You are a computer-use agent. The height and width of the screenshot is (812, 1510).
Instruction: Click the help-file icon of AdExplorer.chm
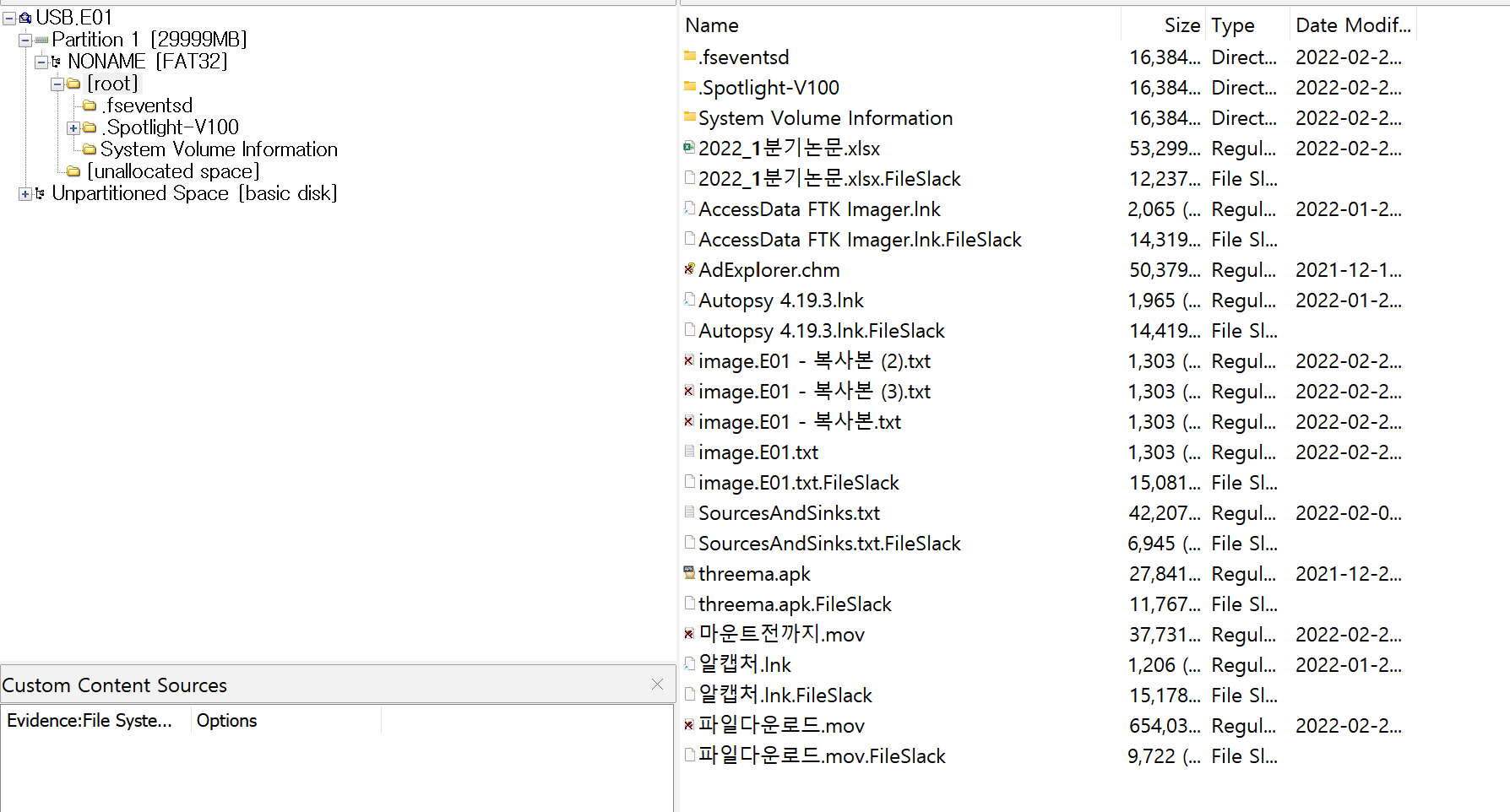pyautogui.click(x=689, y=268)
